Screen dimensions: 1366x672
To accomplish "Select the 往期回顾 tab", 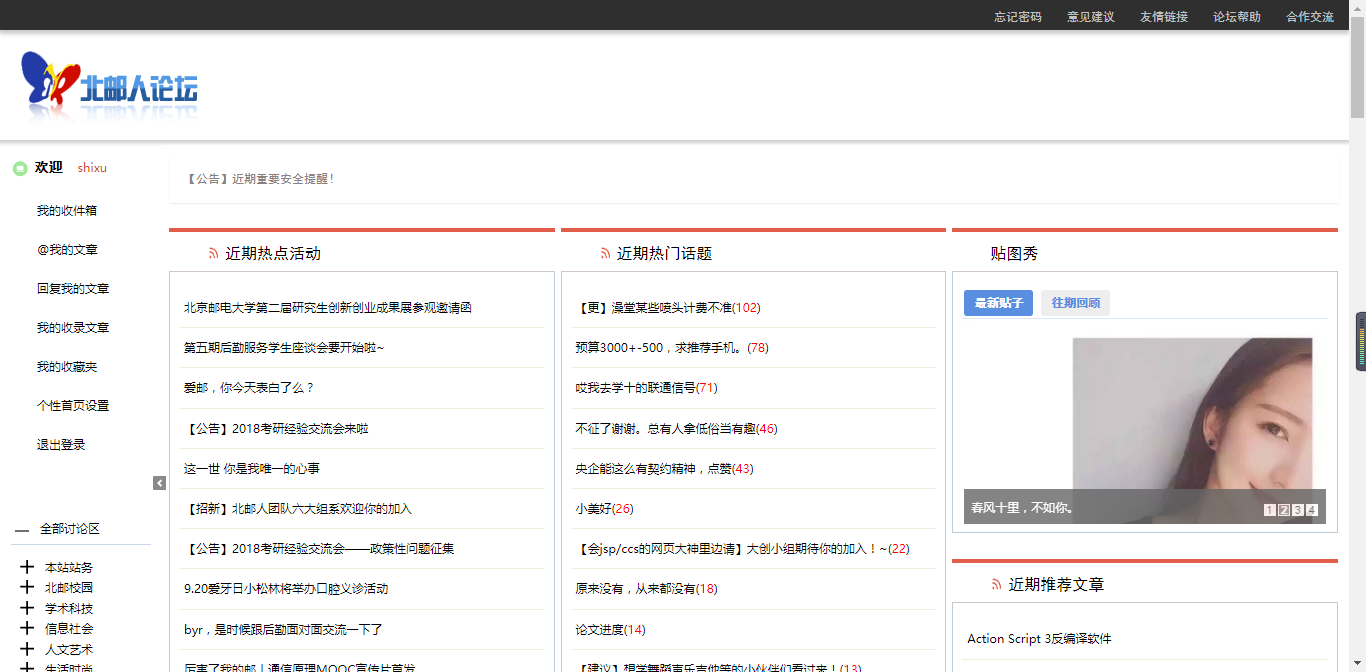I will tap(1075, 303).
